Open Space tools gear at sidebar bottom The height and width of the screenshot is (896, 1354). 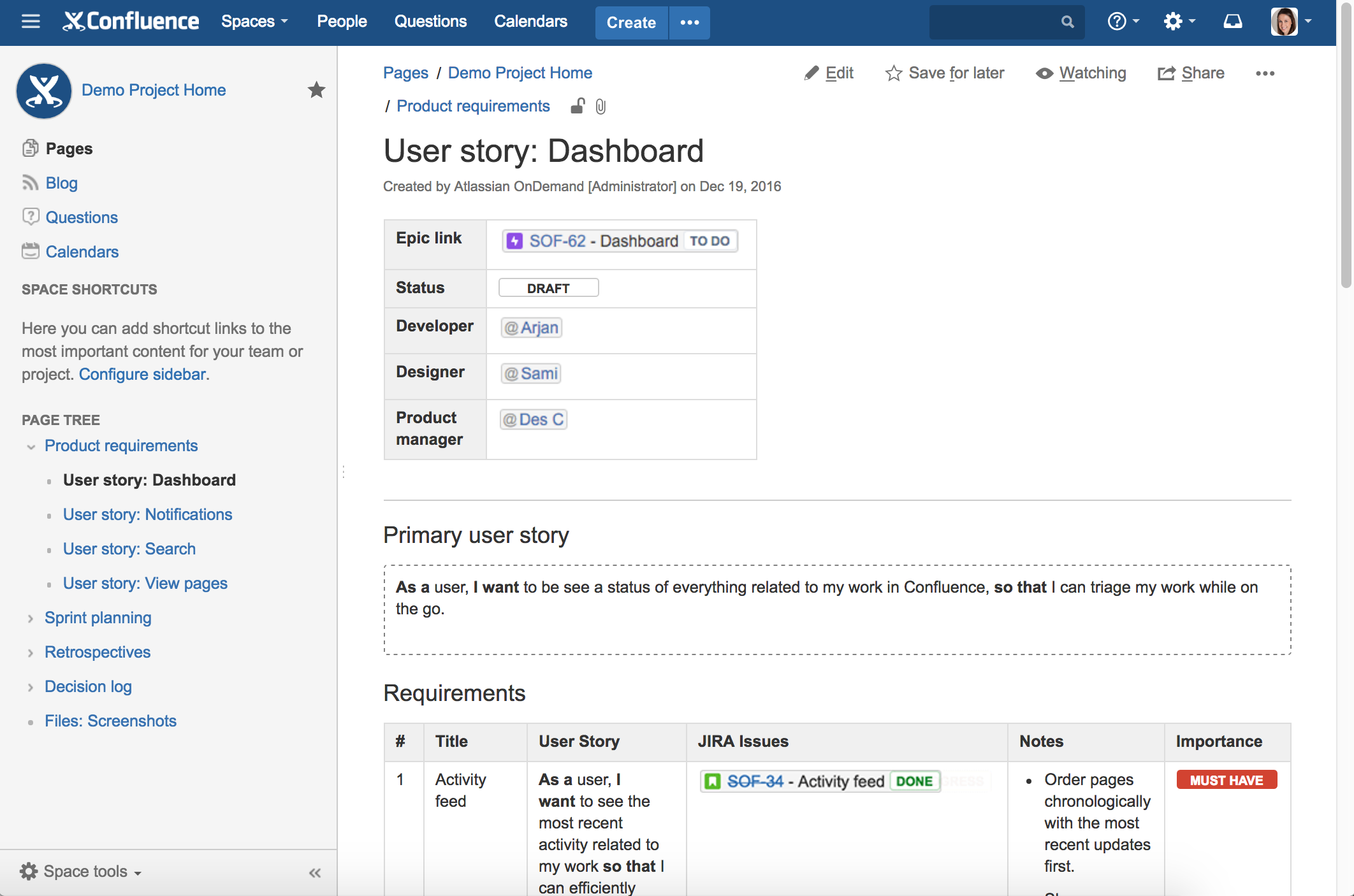29,871
